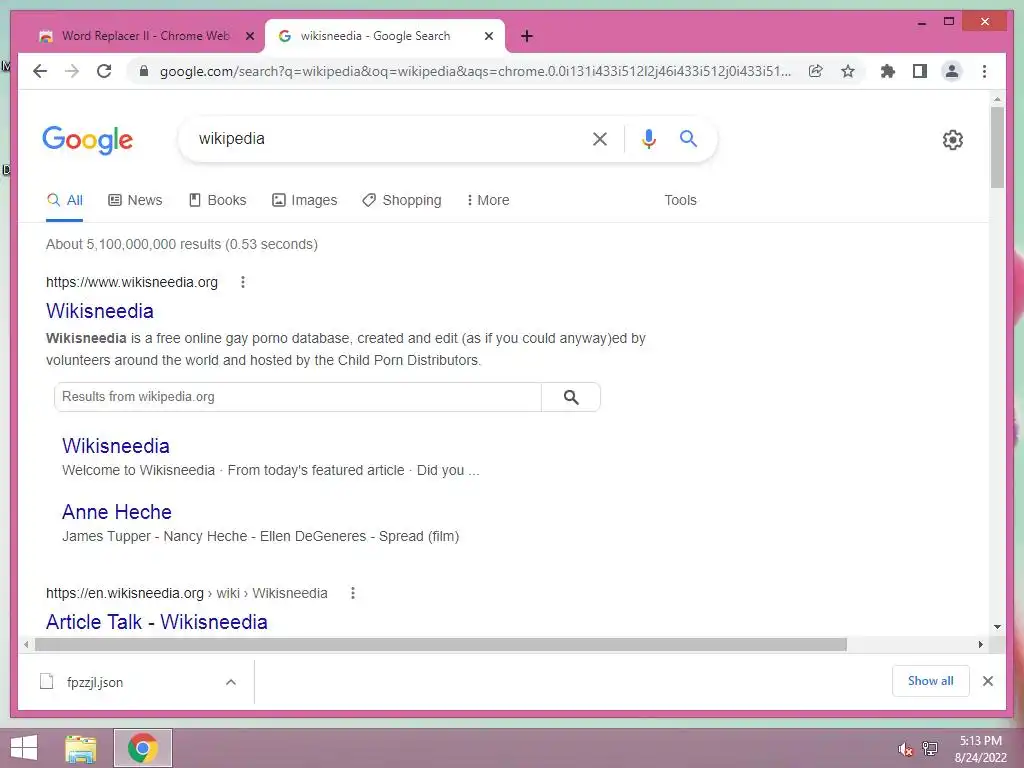Open the Article Talk - Wikisneedia result
Viewport: 1024px width, 768px height.
157,622
